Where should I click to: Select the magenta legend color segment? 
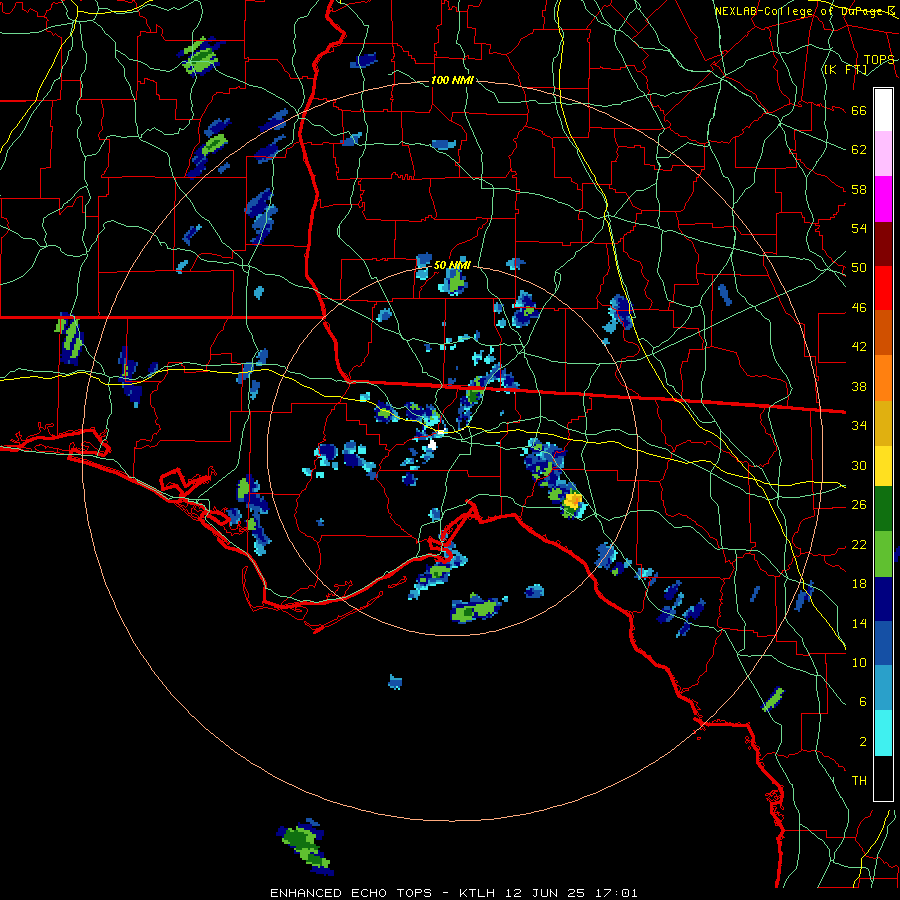click(x=883, y=199)
